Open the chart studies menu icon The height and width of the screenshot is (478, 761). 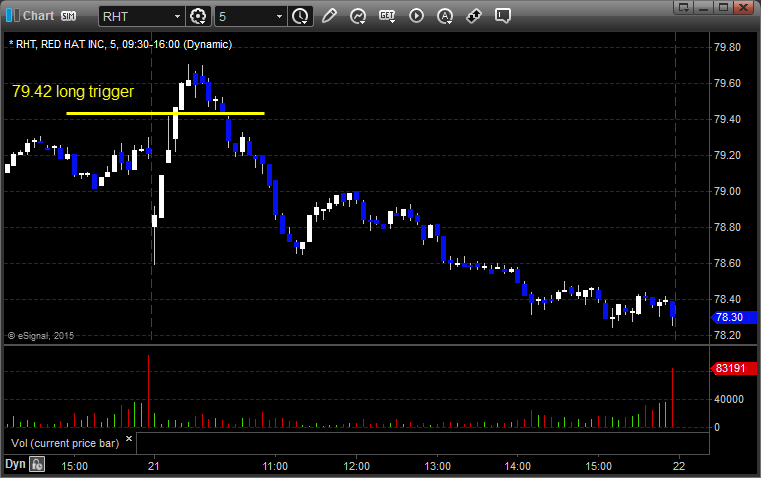[x=358, y=16]
